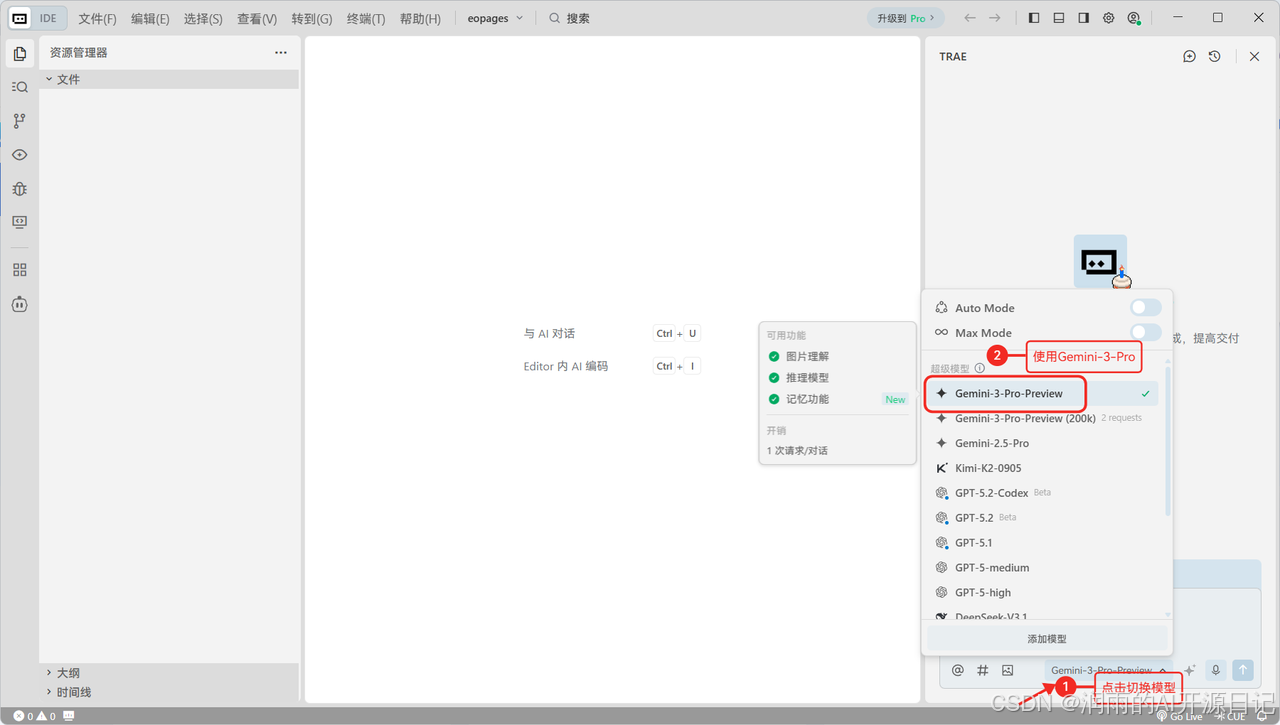Expand the 大纲 outline section
Screen dimensions: 1280x725
coord(169,673)
